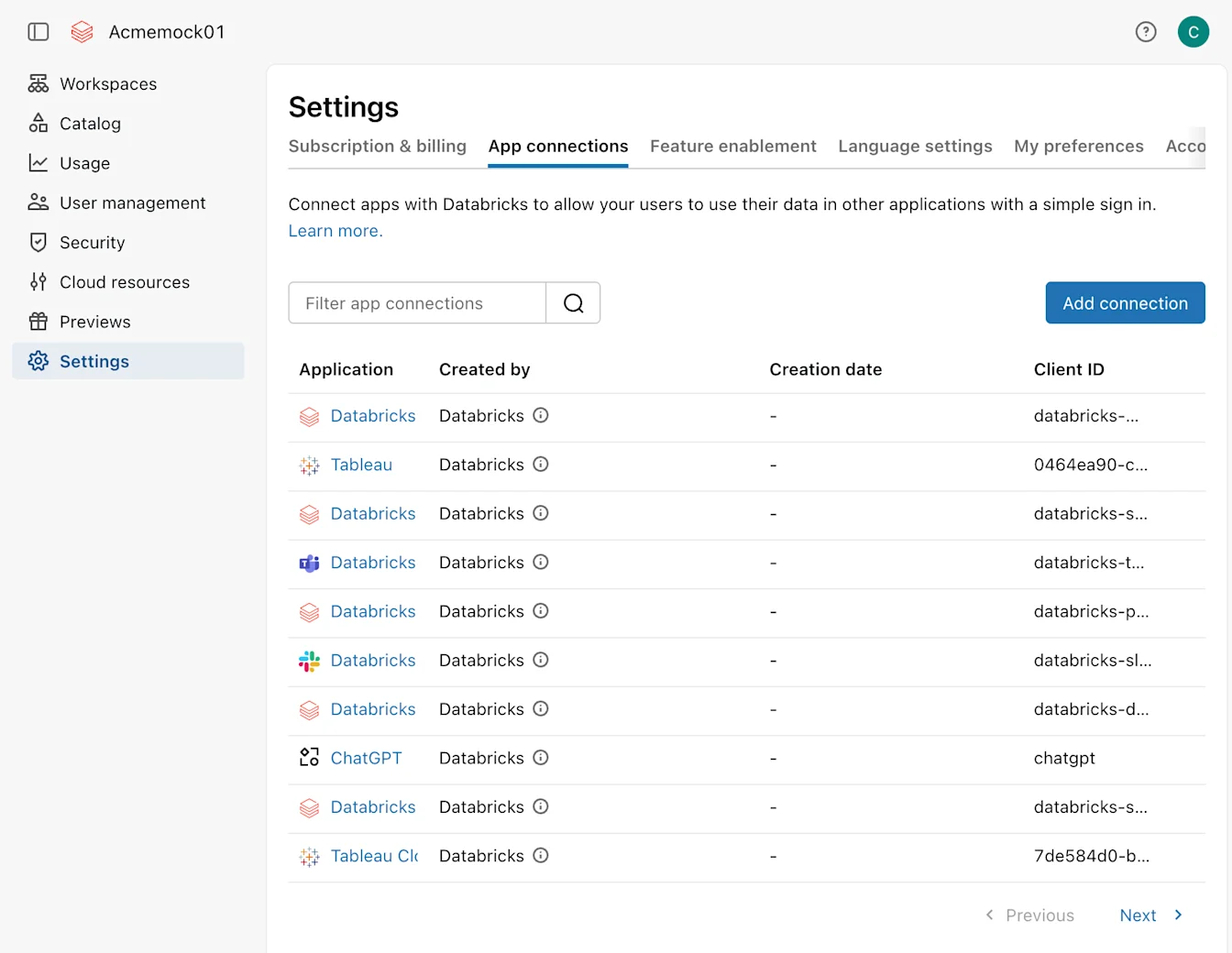Image resolution: width=1232 pixels, height=953 pixels.
Task: Open the Language settings tab
Action: tap(915, 147)
